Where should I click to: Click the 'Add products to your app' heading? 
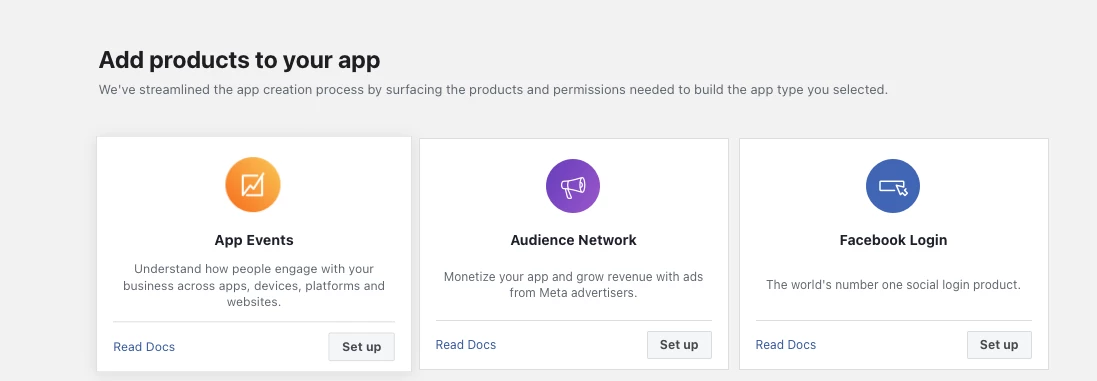coord(239,60)
